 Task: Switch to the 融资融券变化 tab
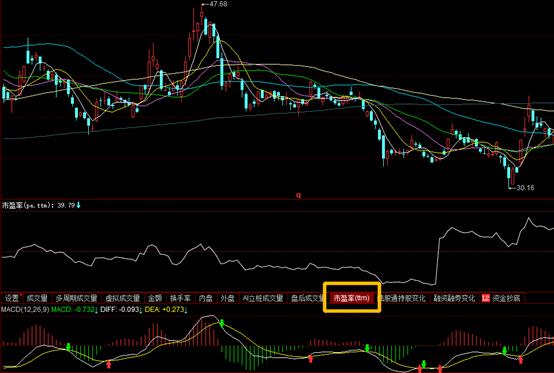point(454,298)
